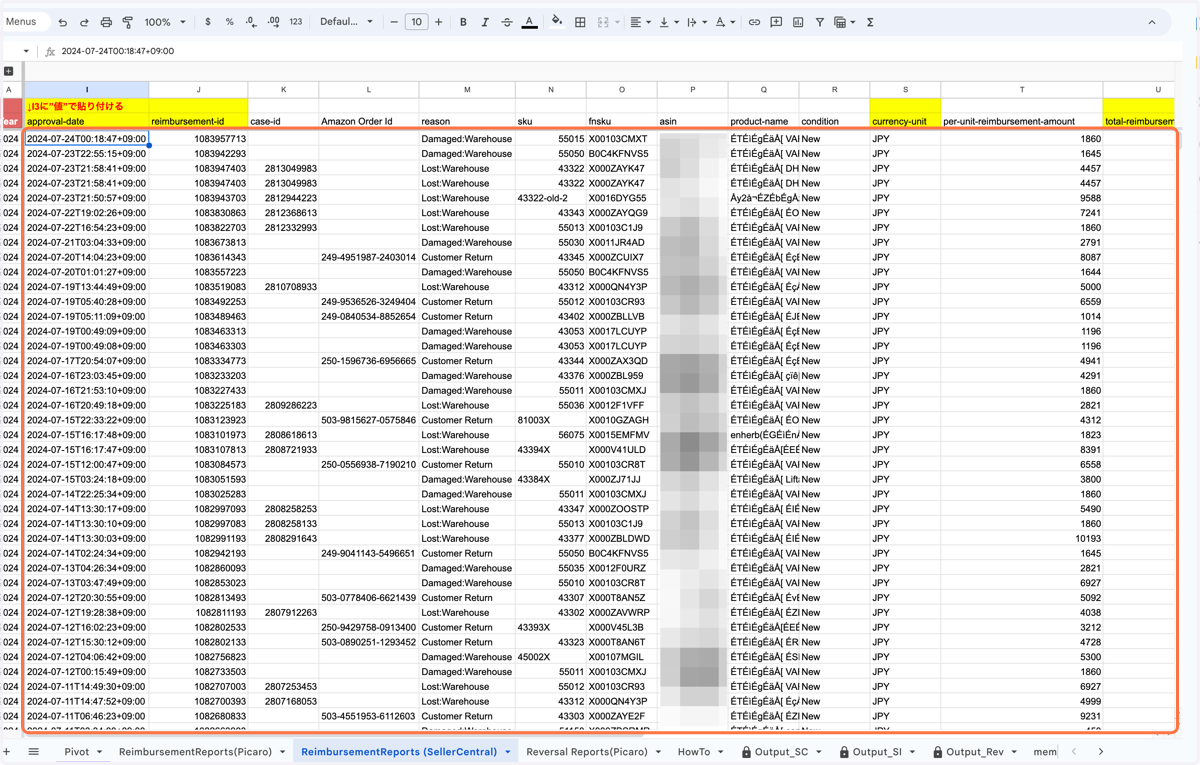Click the Menus search button
The image size is (1200, 765).
coord(22,22)
